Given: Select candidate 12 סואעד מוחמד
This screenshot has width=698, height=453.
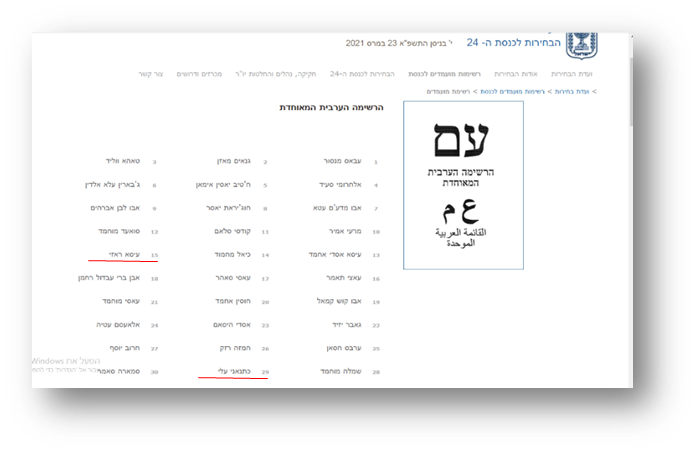Looking at the screenshot, I should click(119, 231).
